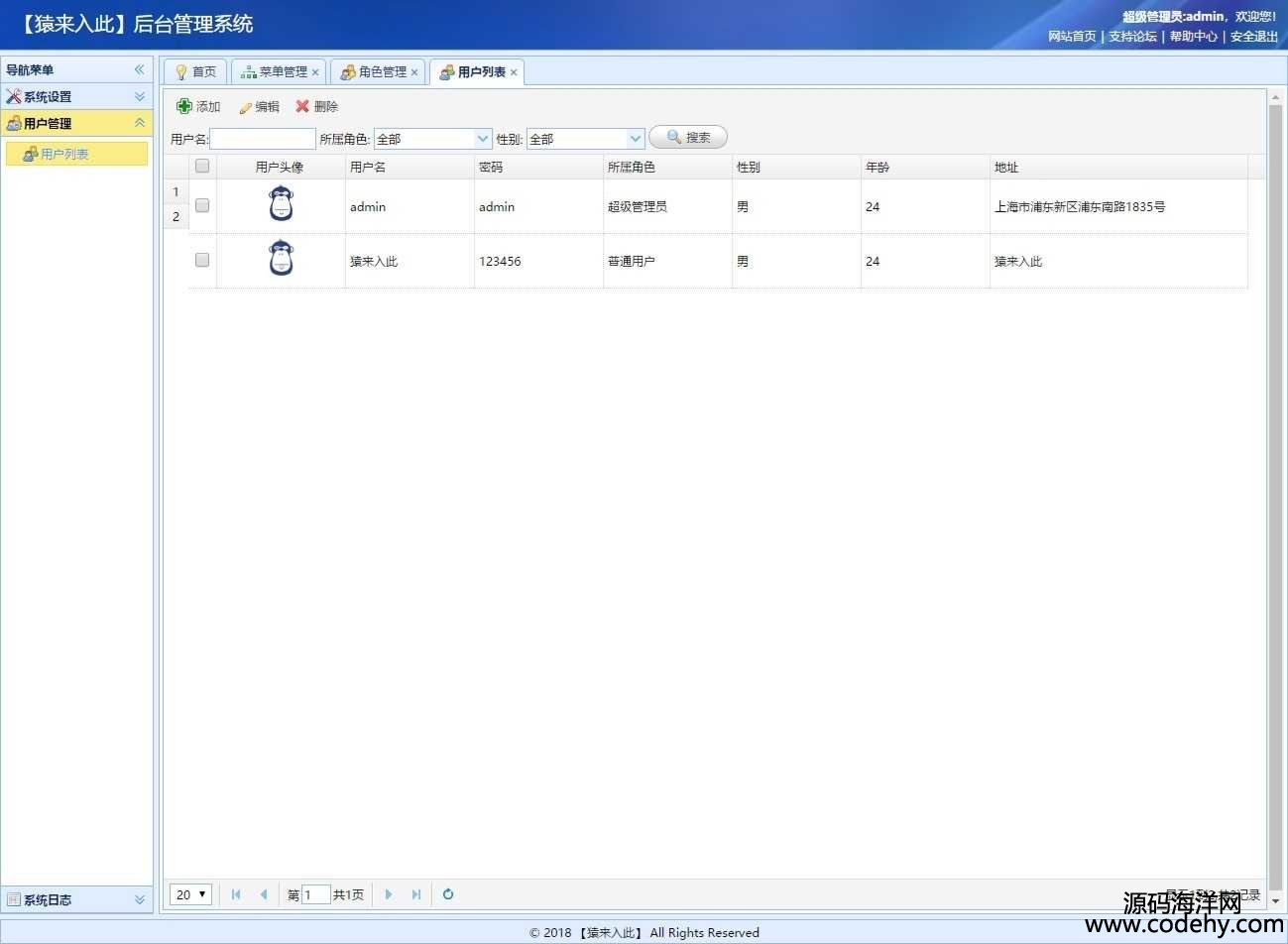Go to next page arrow icon
Image resolution: width=1288 pixels, height=944 pixels.
pos(388,894)
